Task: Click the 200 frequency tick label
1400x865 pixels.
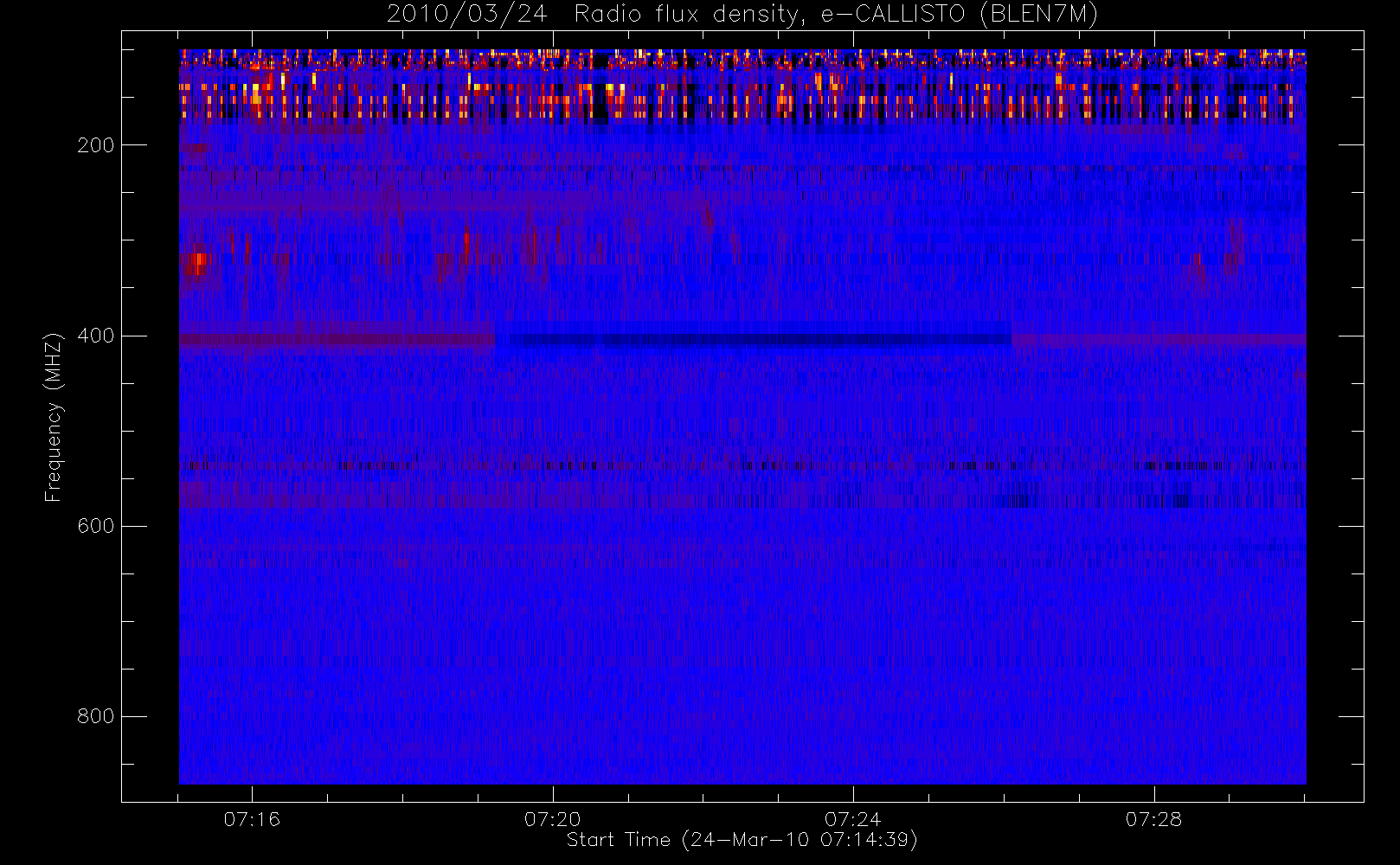Action: (96, 145)
